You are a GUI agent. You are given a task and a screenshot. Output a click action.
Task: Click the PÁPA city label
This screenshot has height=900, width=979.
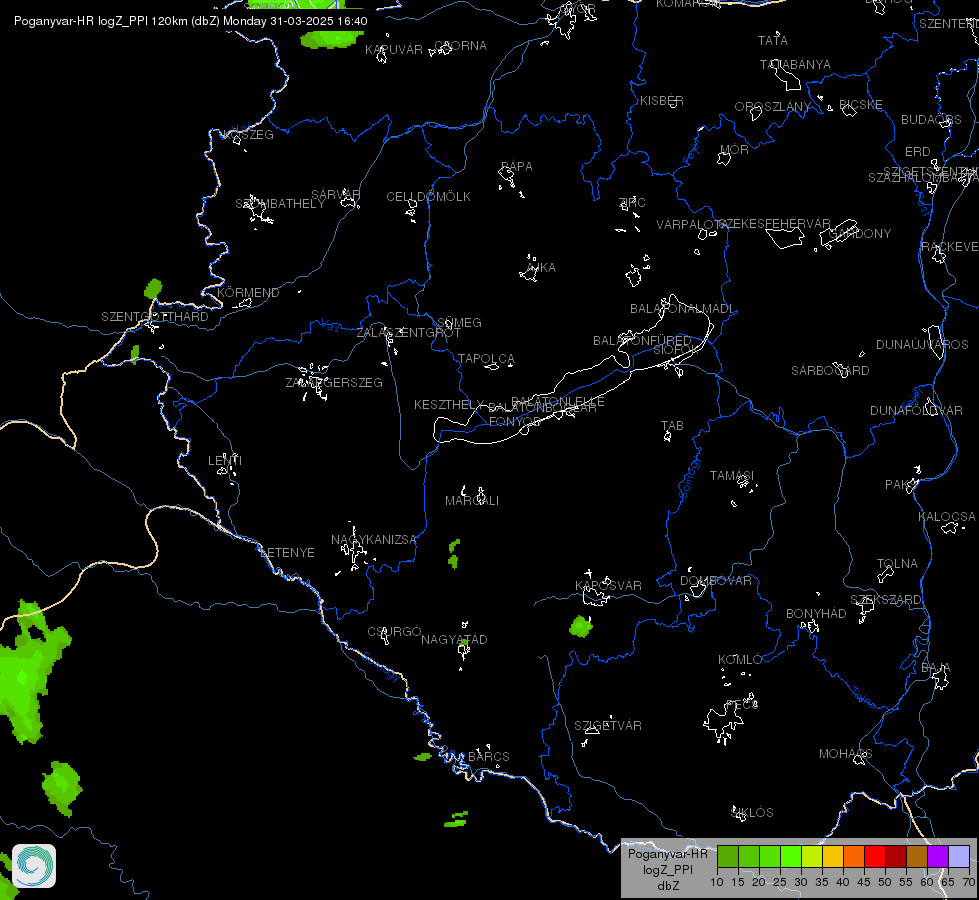[517, 167]
